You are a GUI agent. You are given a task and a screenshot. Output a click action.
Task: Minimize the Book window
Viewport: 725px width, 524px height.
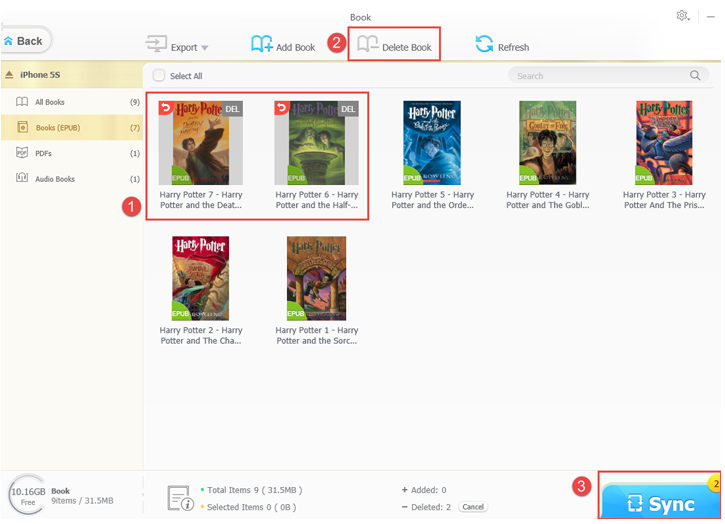pos(711,17)
